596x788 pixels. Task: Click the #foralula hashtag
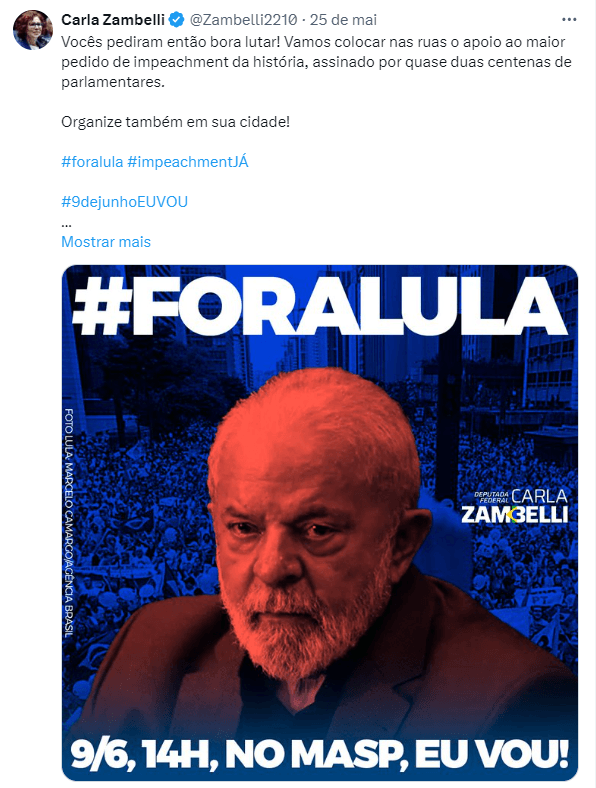(92, 162)
